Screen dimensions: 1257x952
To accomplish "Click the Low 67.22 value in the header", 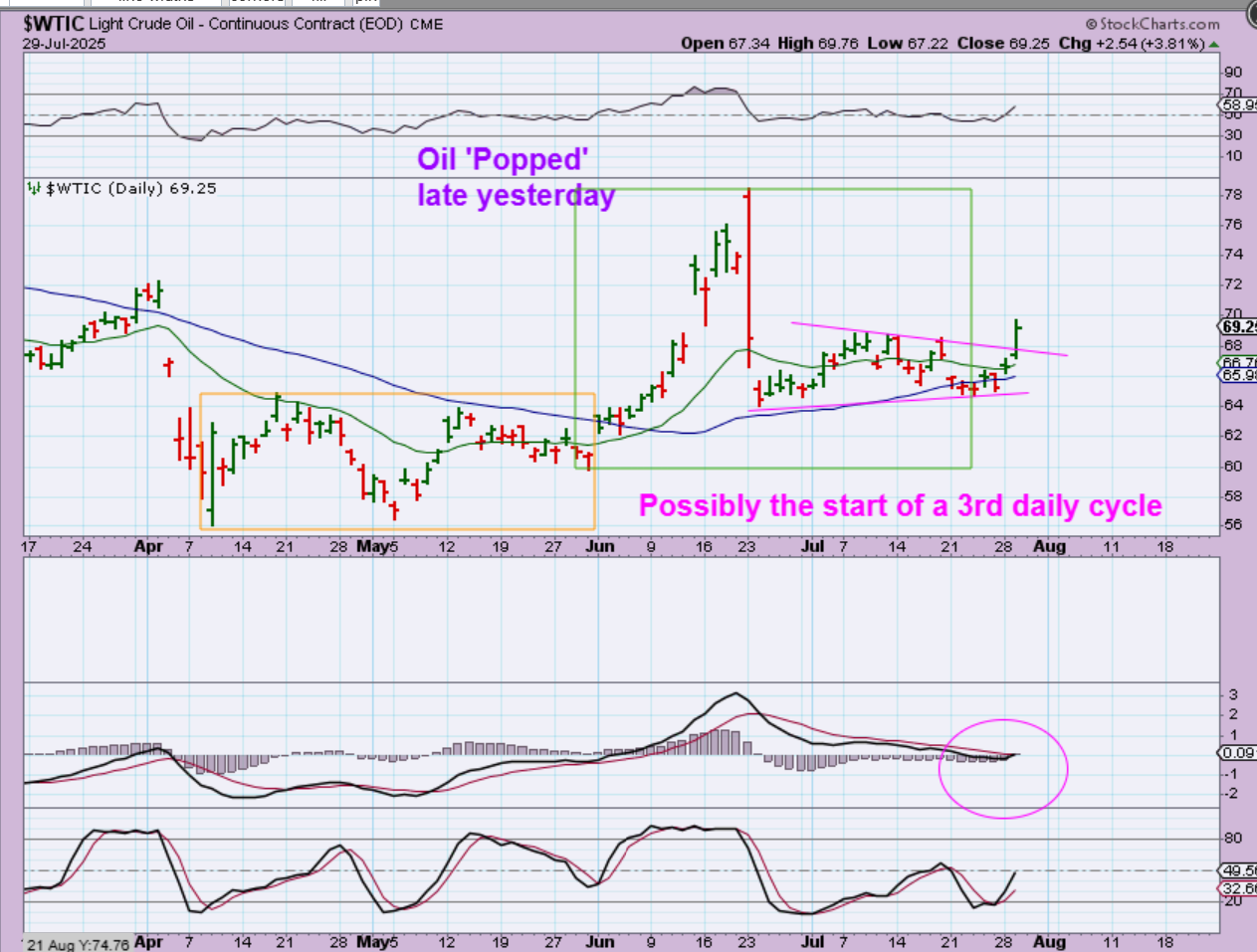I will pyautogui.click(x=906, y=44).
